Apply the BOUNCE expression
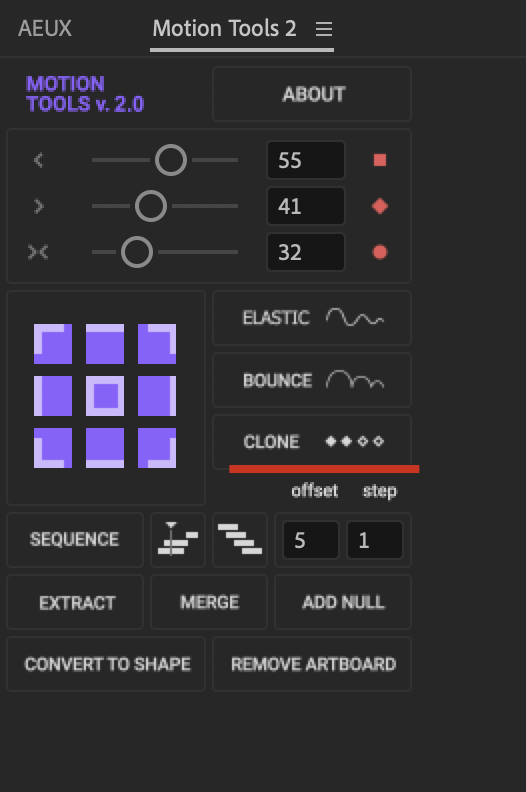Viewport: 526px width, 792px height. pos(312,380)
